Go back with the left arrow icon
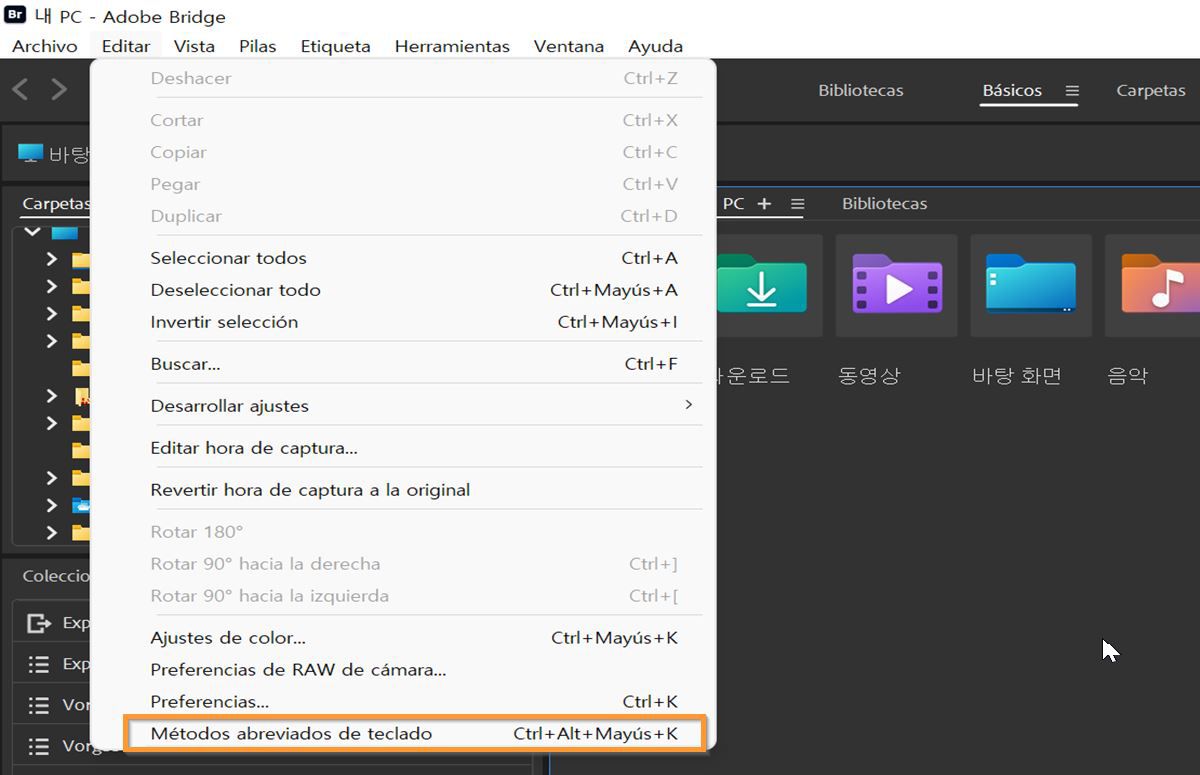Viewport: 1200px width, 775px height. point(20,89)
